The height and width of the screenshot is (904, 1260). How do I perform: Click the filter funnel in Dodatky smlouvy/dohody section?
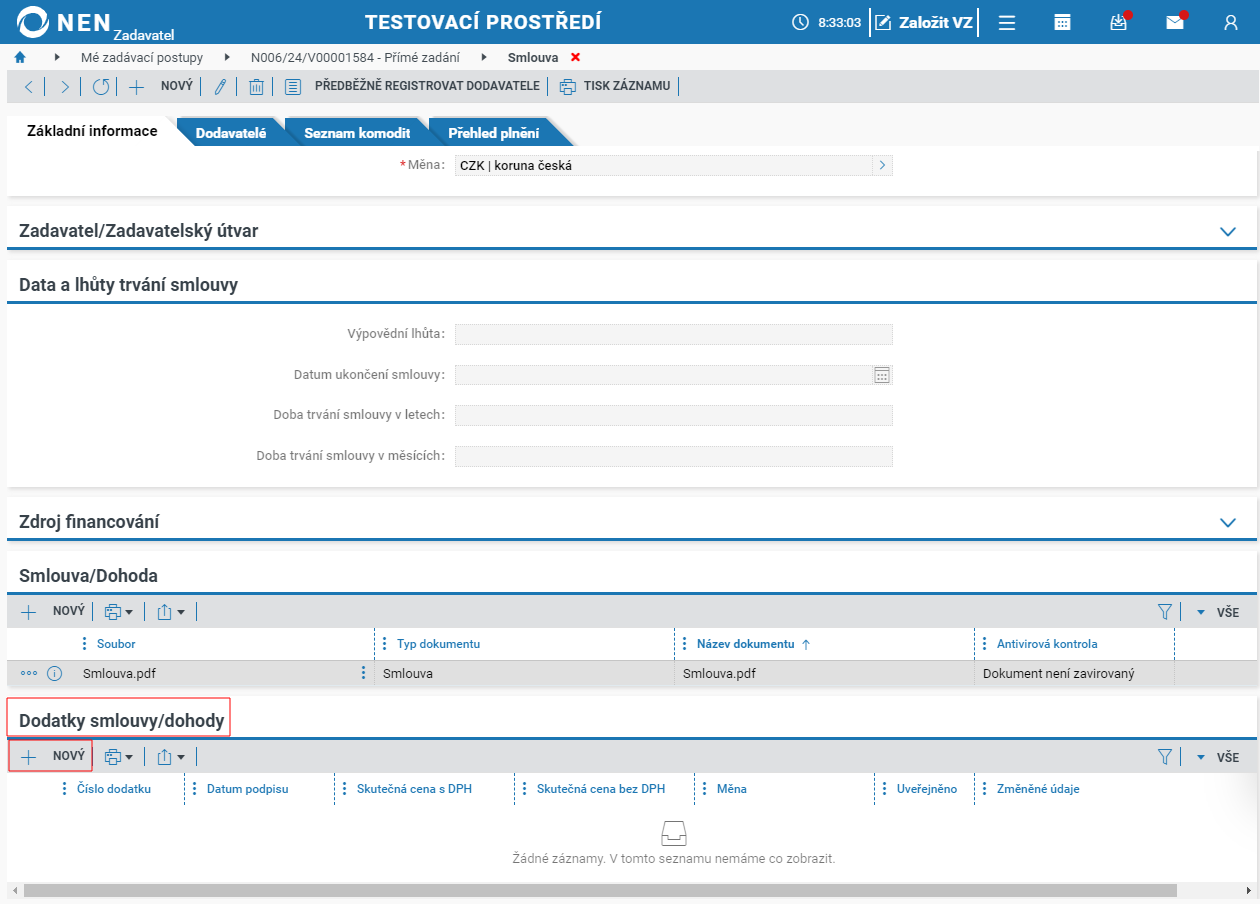(1164, 757)
